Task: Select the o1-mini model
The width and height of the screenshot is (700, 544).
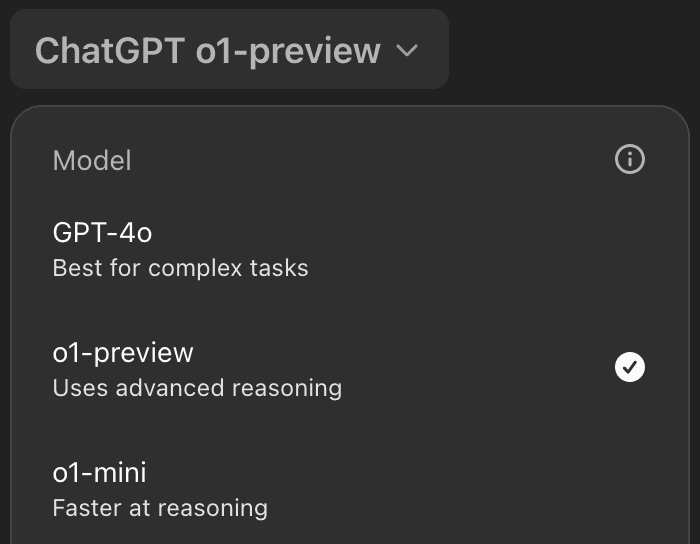Action: pos(350,490)
